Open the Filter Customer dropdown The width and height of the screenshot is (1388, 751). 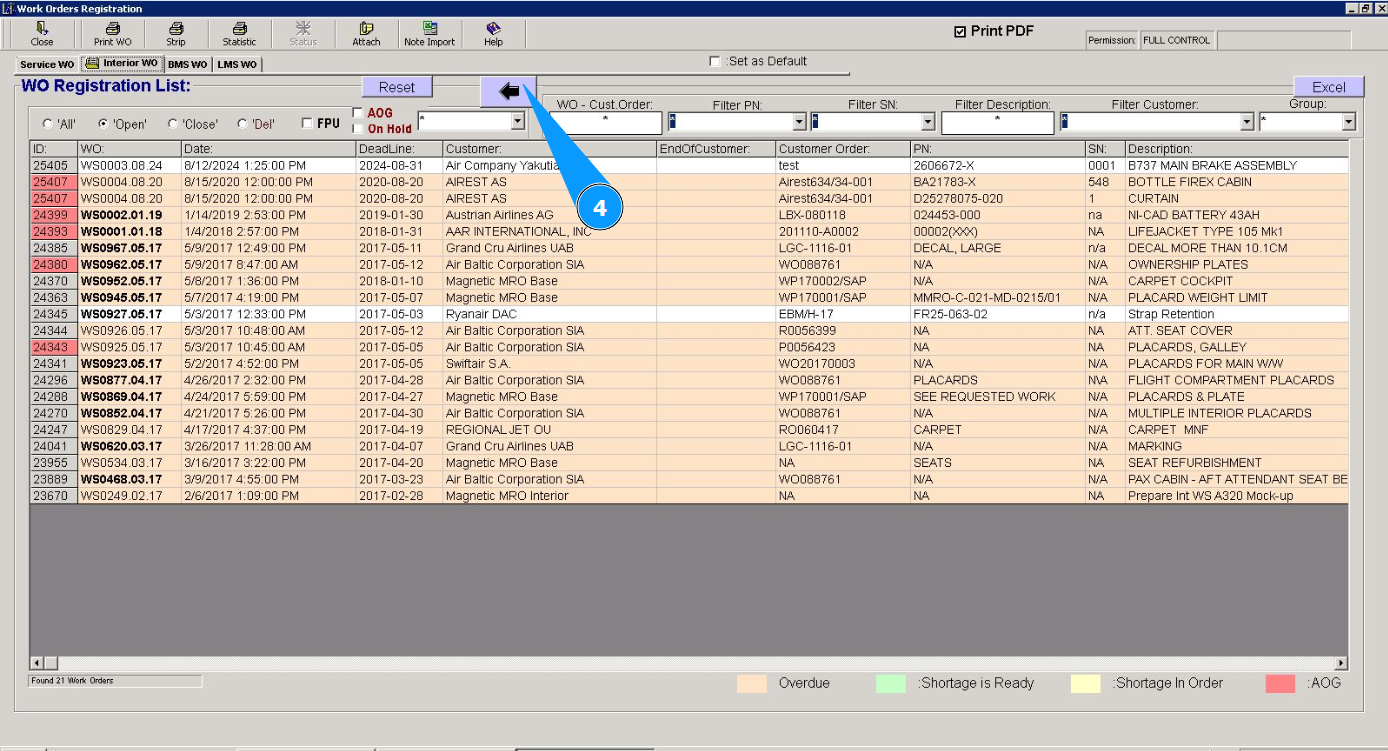pos(1247,122)
